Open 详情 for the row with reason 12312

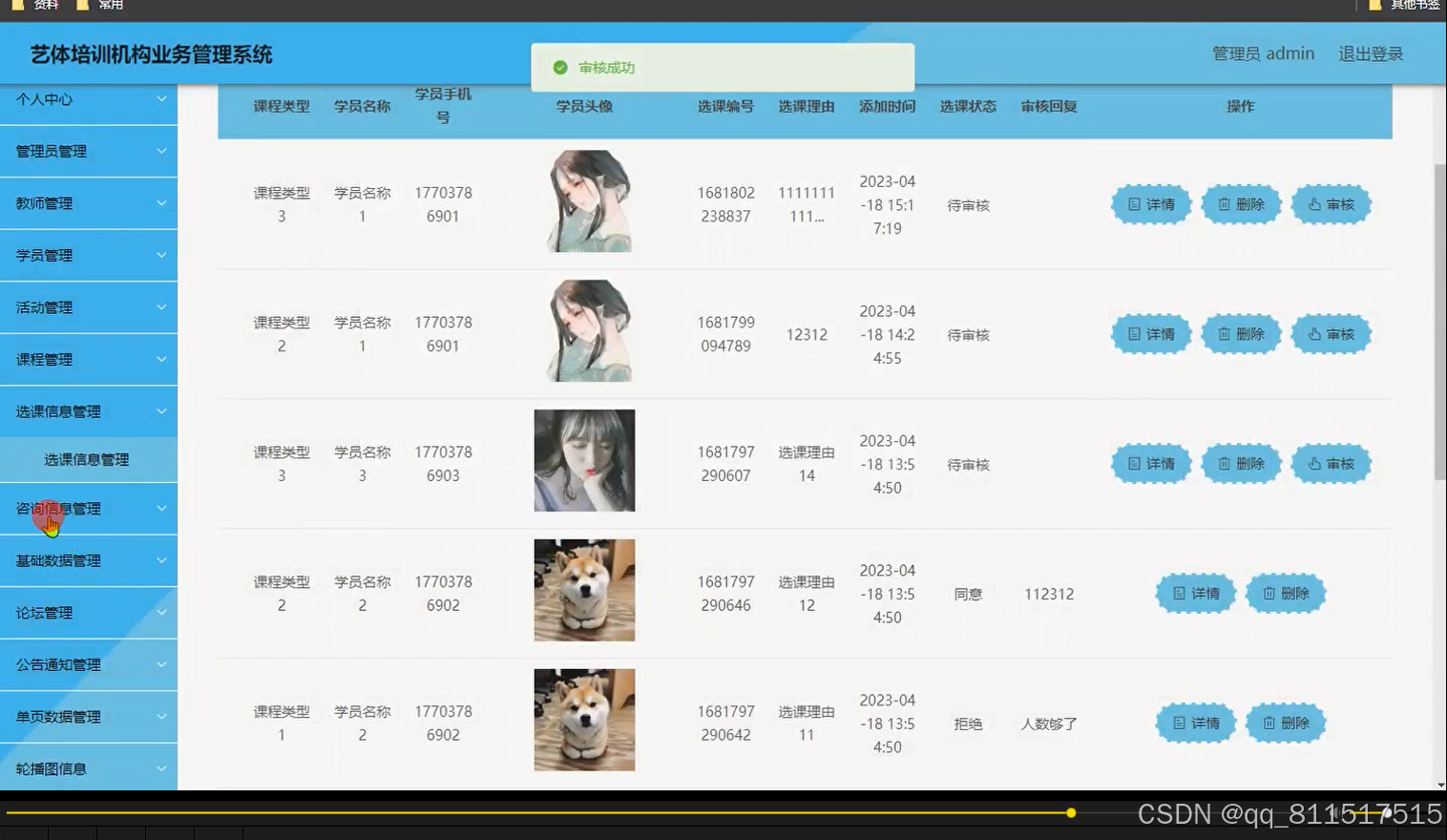coord(1151,334)
